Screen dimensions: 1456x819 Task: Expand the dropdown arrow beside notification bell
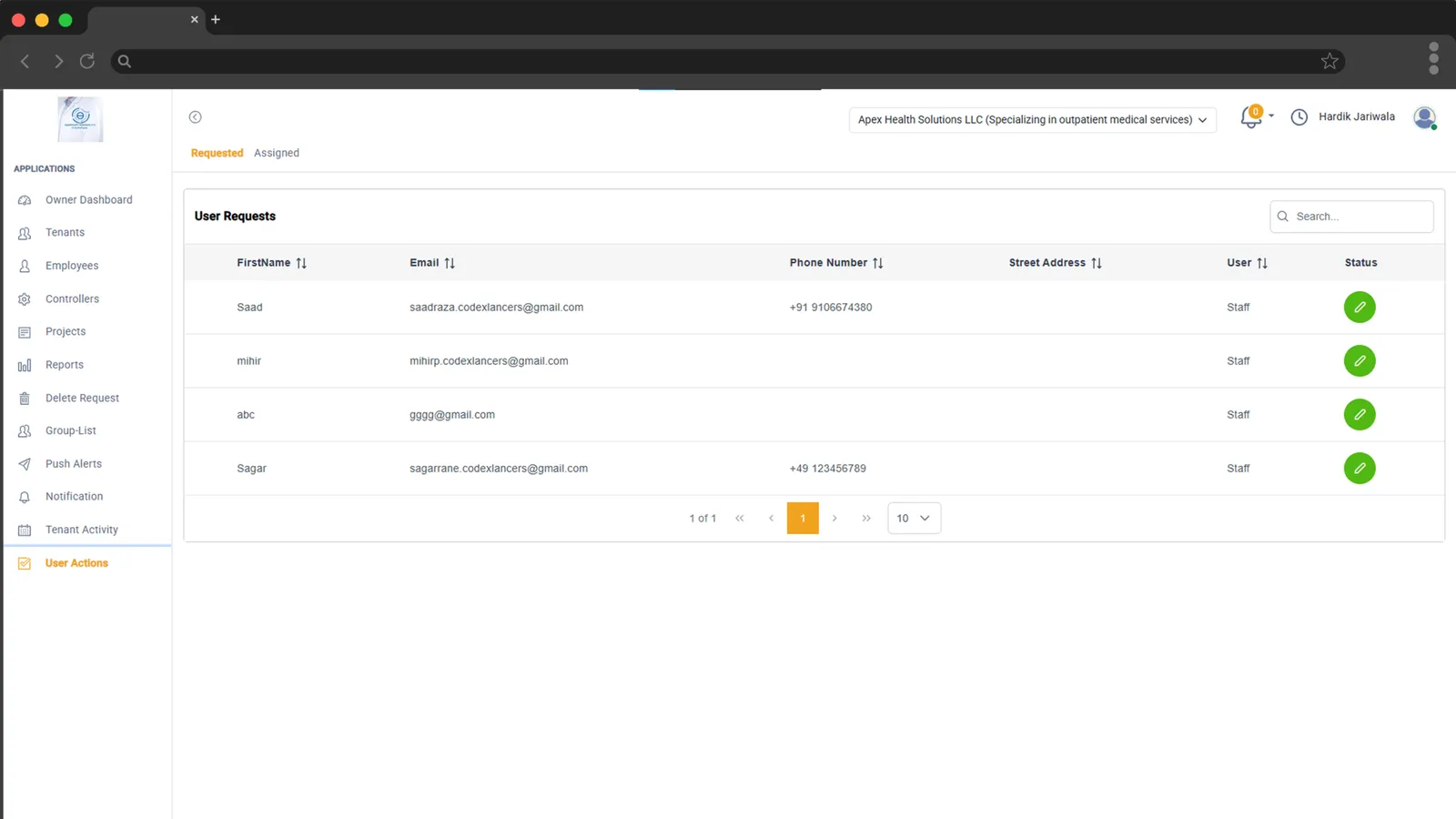click(x=1271, y=116)
